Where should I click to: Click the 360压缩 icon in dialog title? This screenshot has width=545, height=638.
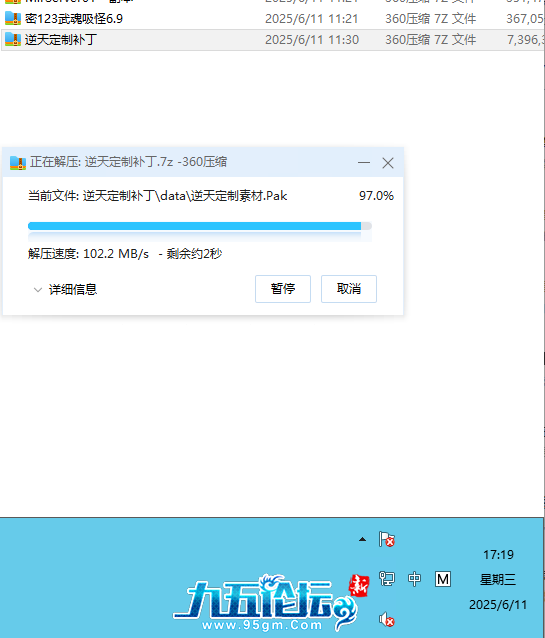pos(18,163)
